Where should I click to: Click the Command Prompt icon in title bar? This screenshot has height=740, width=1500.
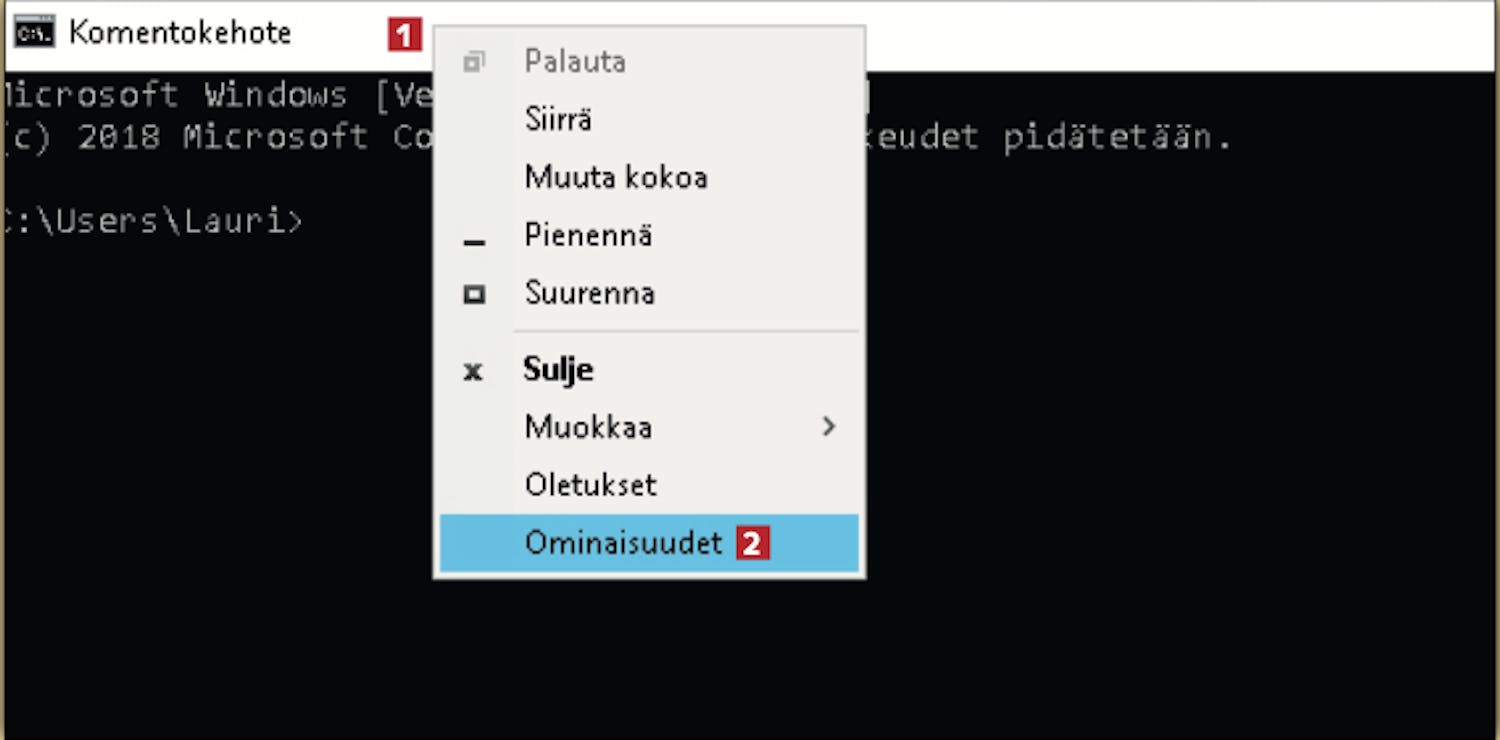[34, 33]
